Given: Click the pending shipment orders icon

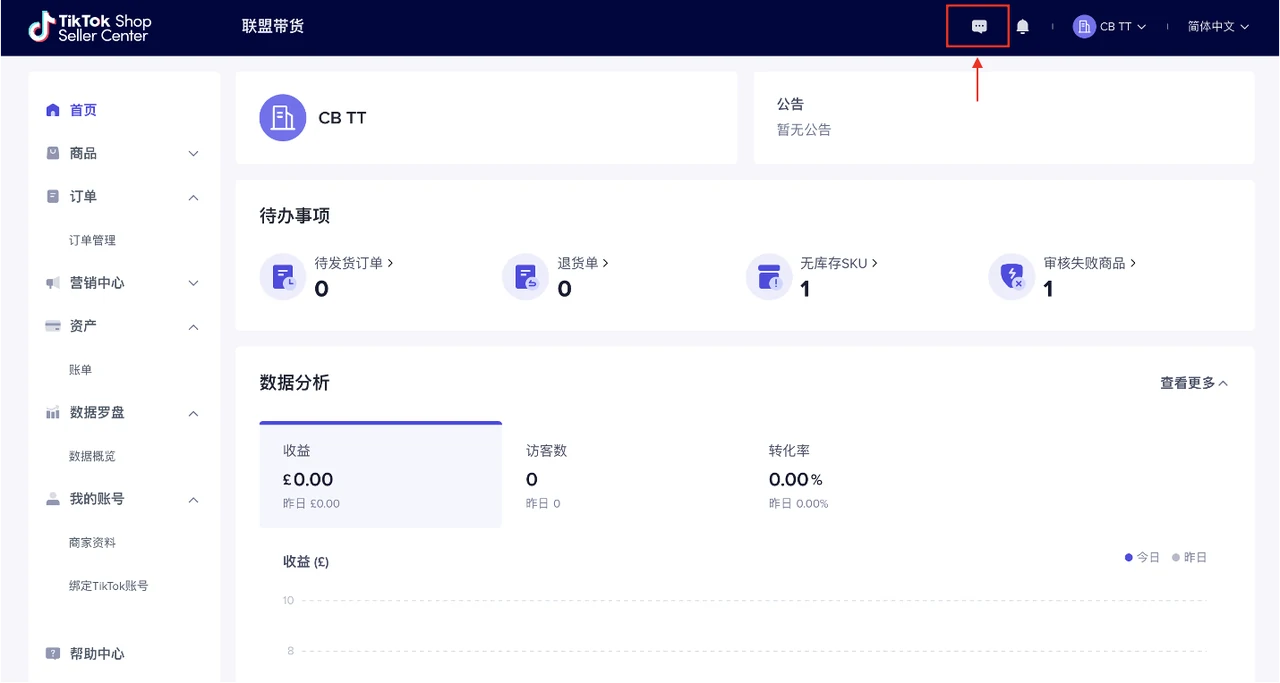Looking at the screenshot, I should tap(283, 277).
